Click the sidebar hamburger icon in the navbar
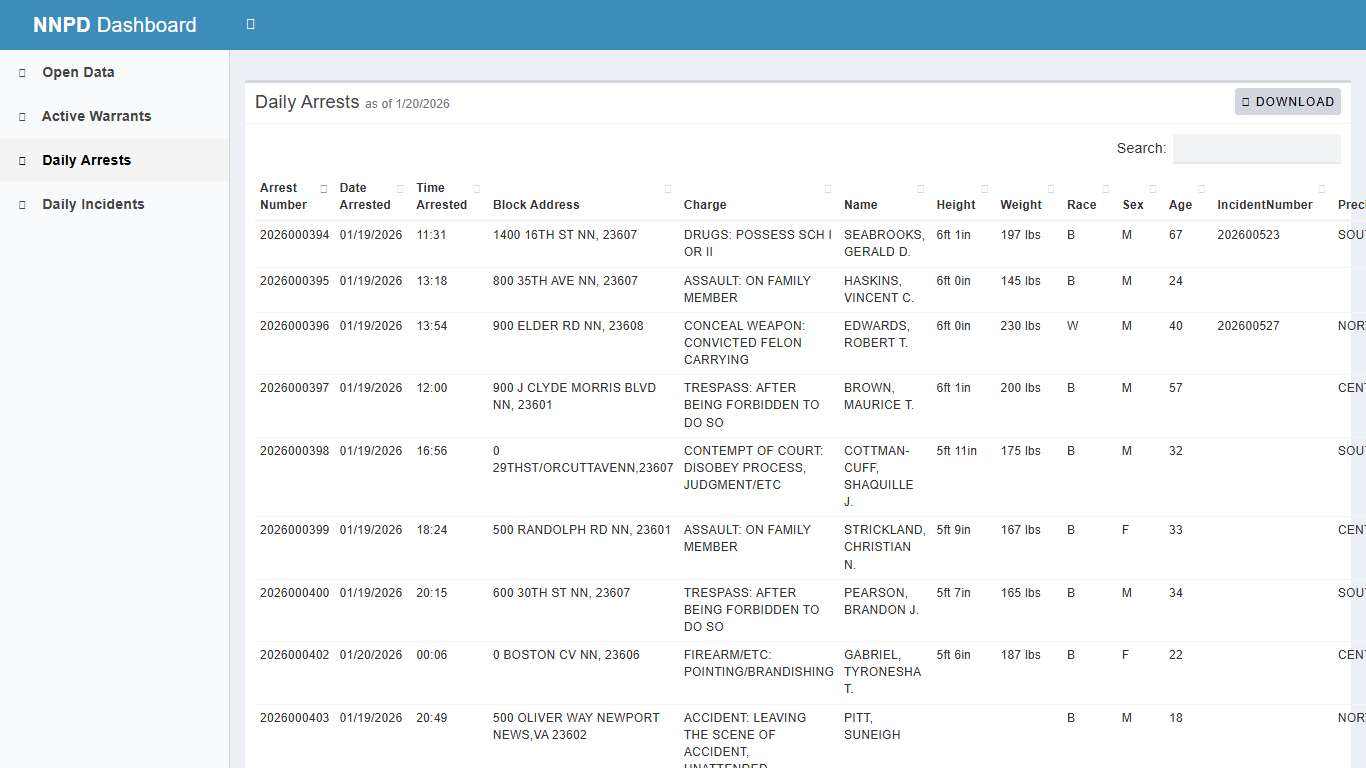1366x768 pixels. [250, 24]
